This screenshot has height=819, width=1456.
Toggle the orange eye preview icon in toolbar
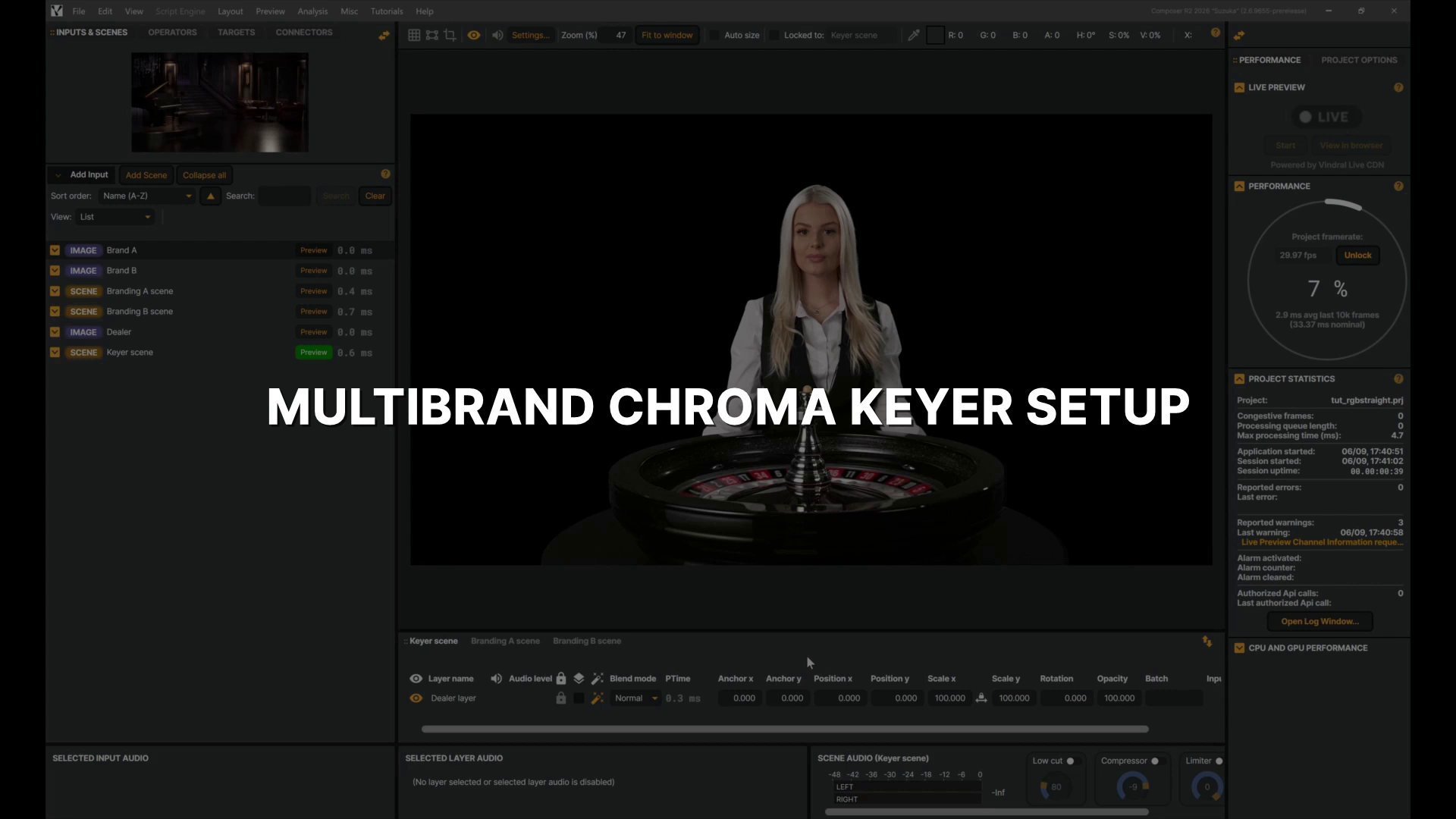coord(474,35)
